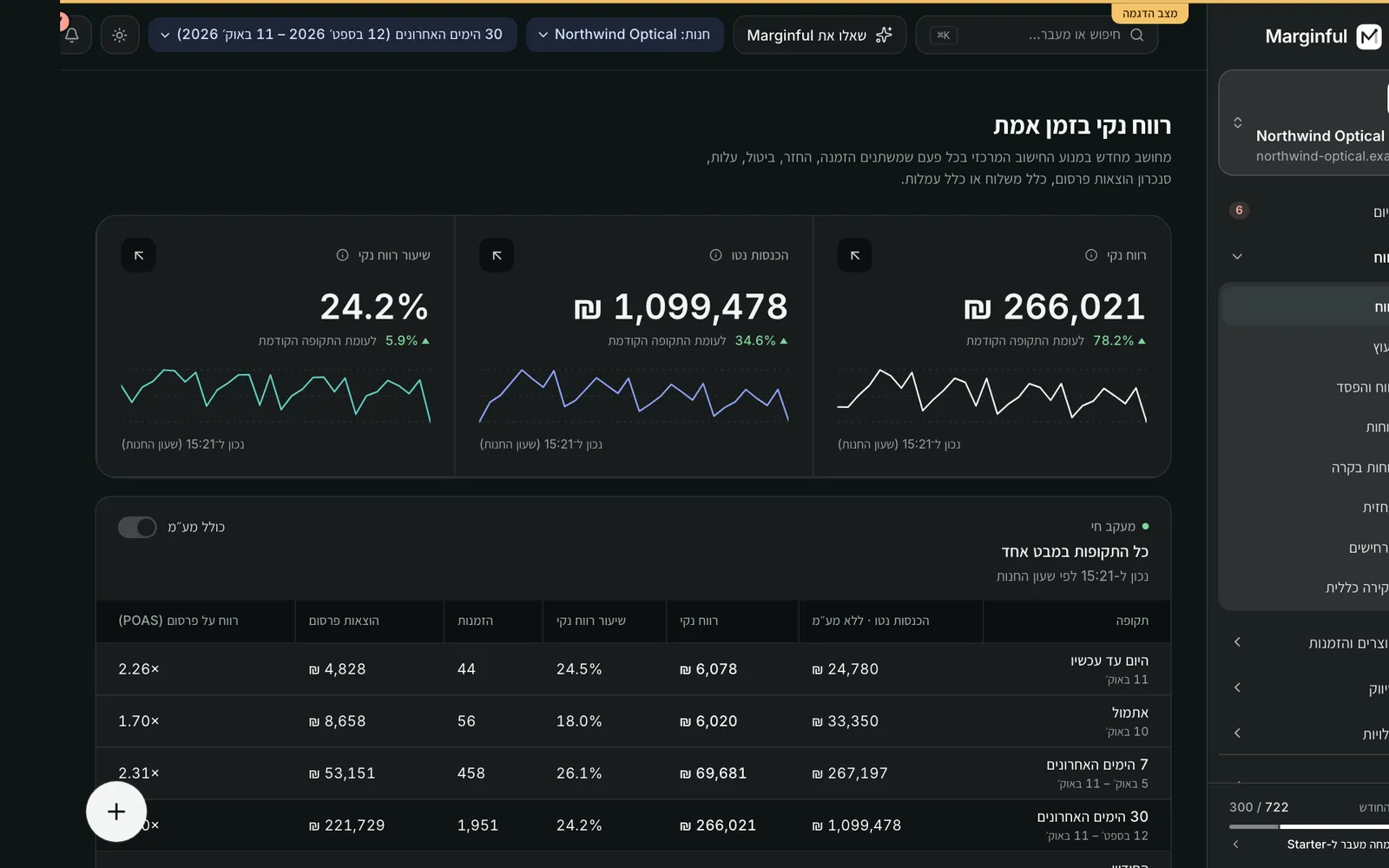Click the ₪ 53,151 ad spend cell
Image resolution: width=1389 pixels, height=868 pixels.
pos(342,773)
